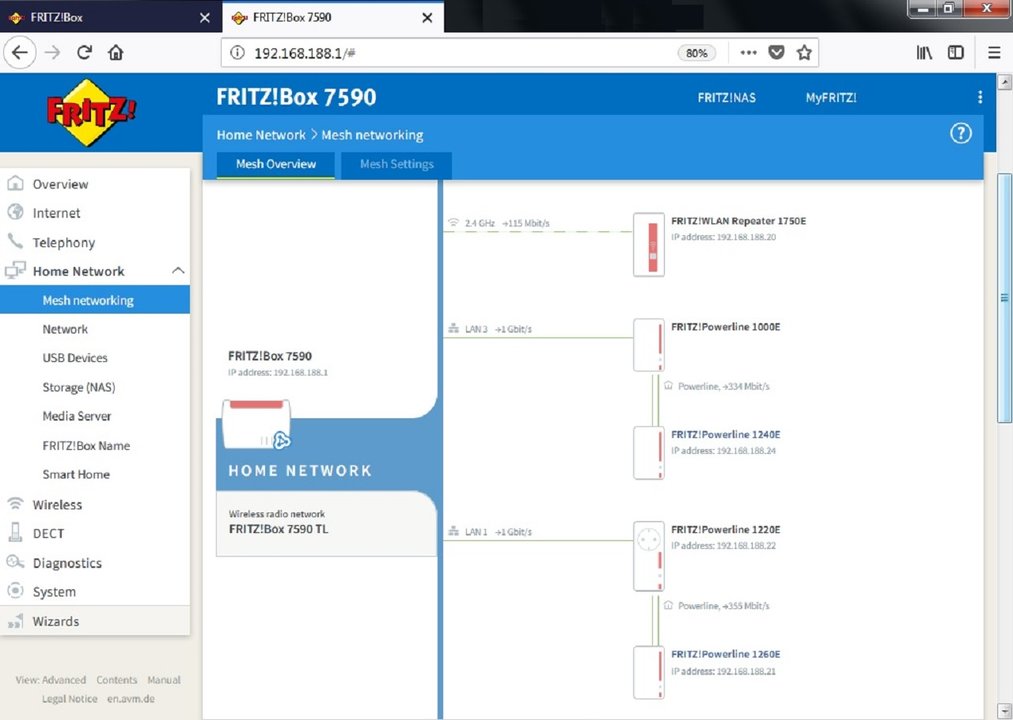
Task: Toggle the browser sidebar icon
Action: 956,52
